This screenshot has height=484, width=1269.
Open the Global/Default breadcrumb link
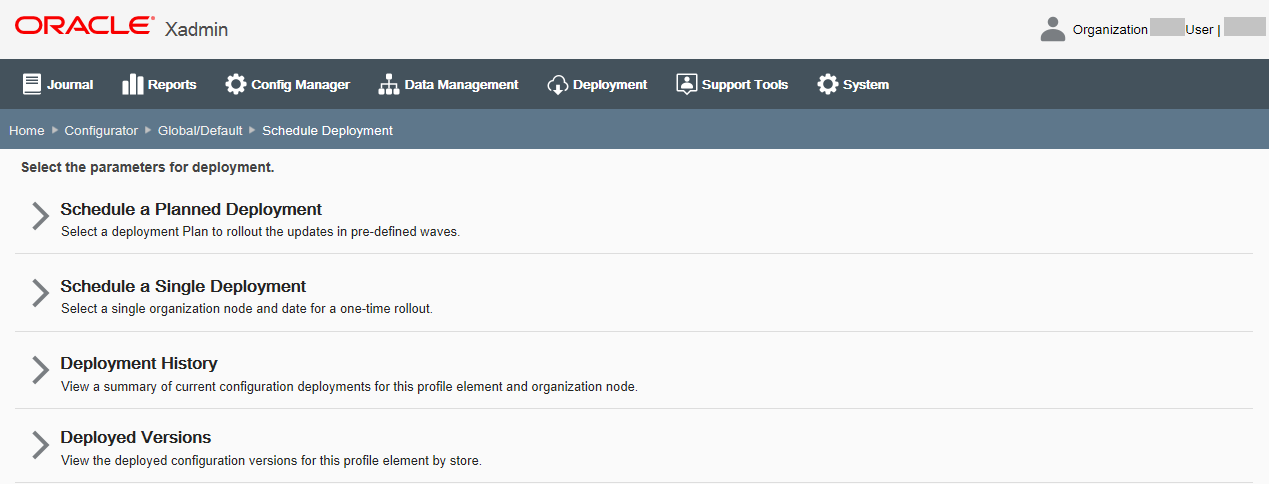200,131
